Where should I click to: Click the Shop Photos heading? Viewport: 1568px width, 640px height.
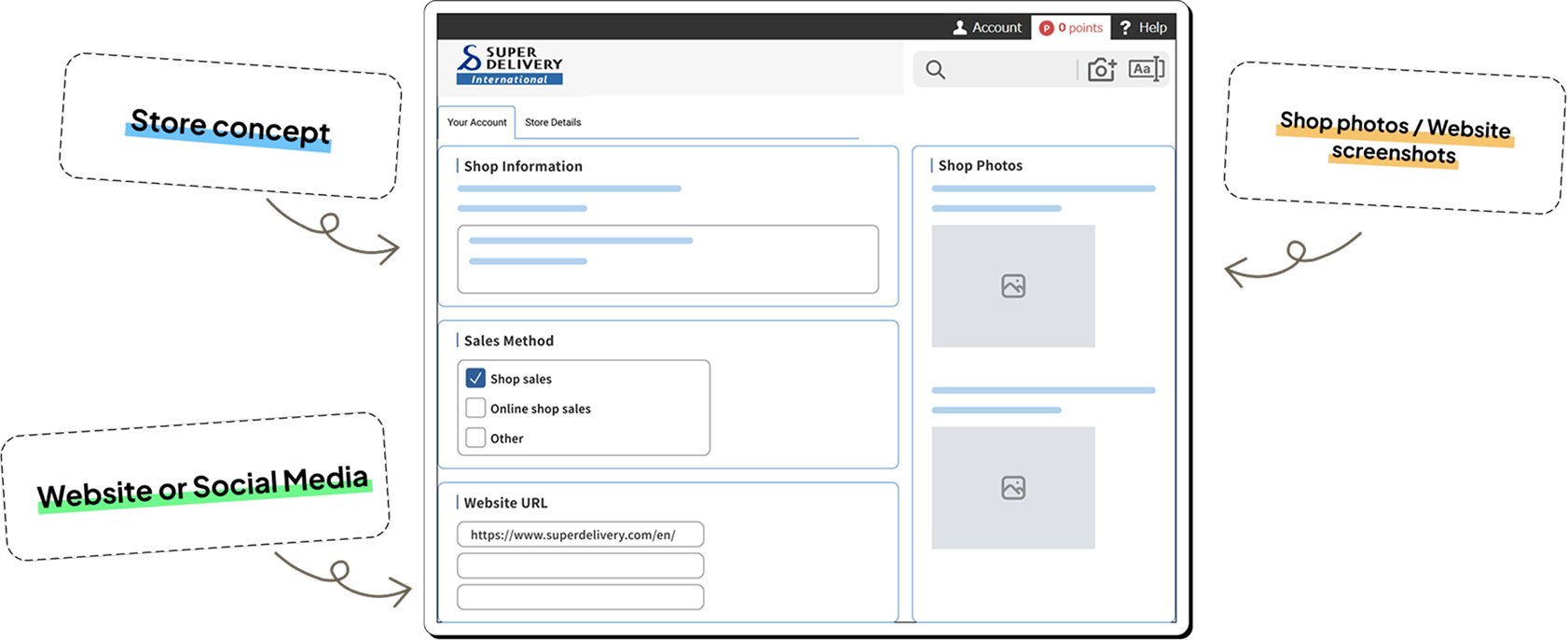tap(981, 165)
